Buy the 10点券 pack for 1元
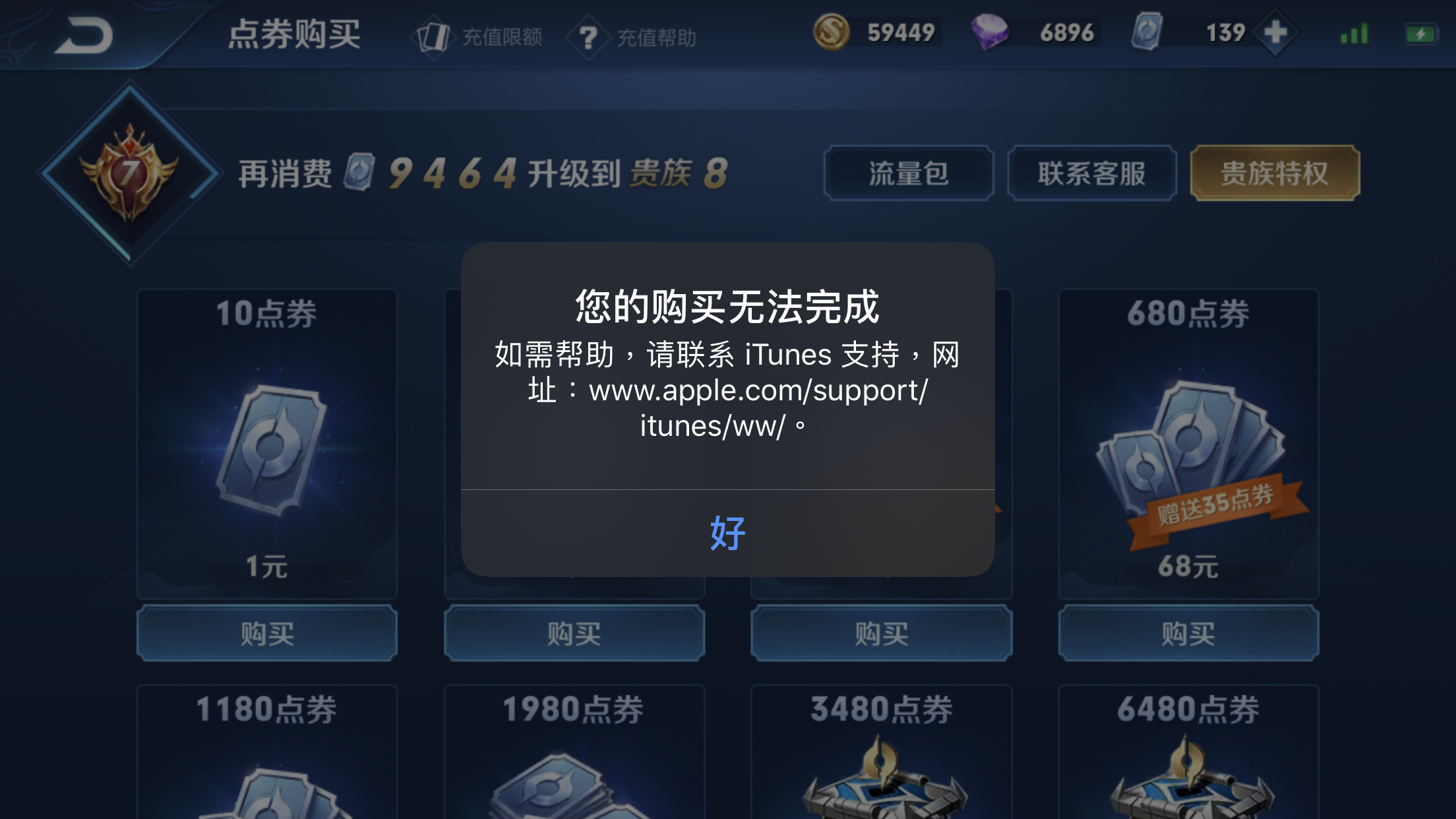The height and width of the screenshot is (819, 1456). (267, 634)
